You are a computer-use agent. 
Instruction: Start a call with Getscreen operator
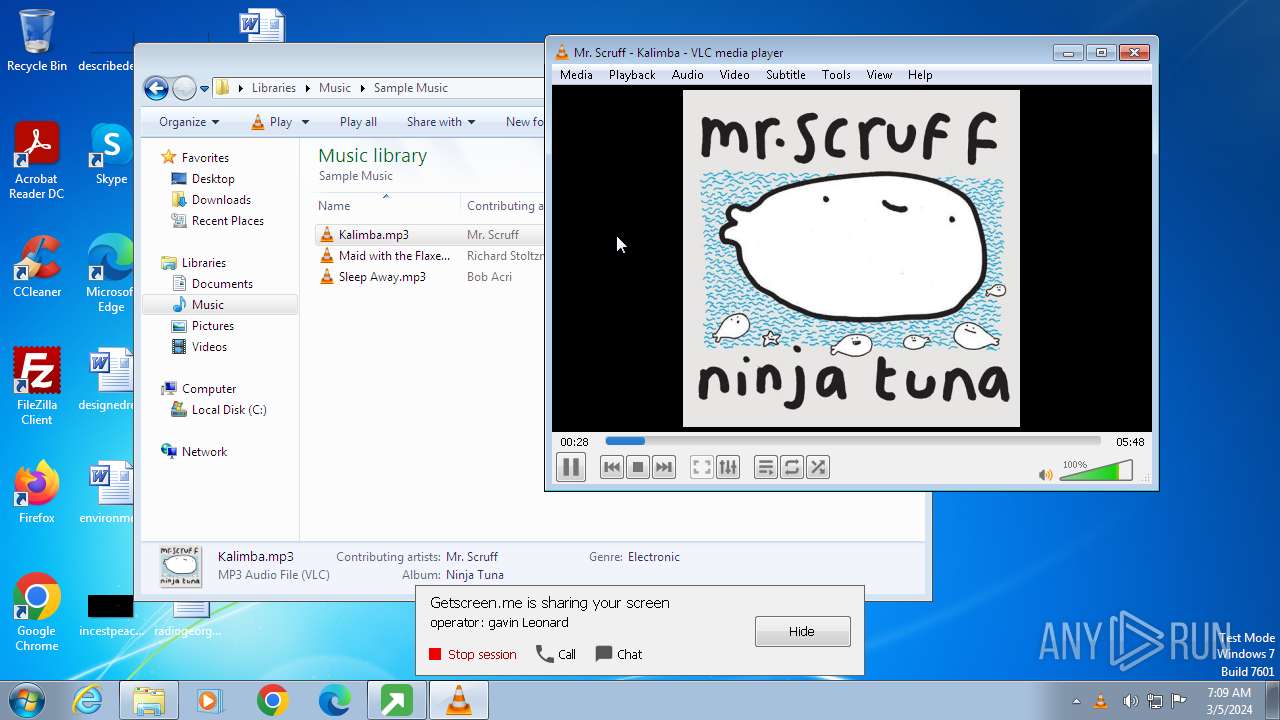pyautogui.click(x=556, y=655)
